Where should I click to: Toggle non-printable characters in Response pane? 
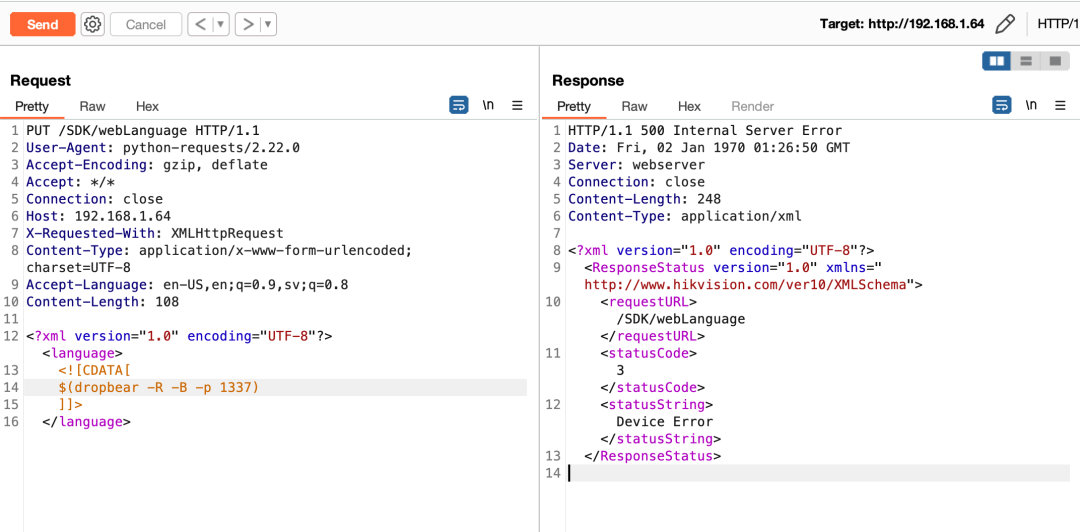(1030, 105)
